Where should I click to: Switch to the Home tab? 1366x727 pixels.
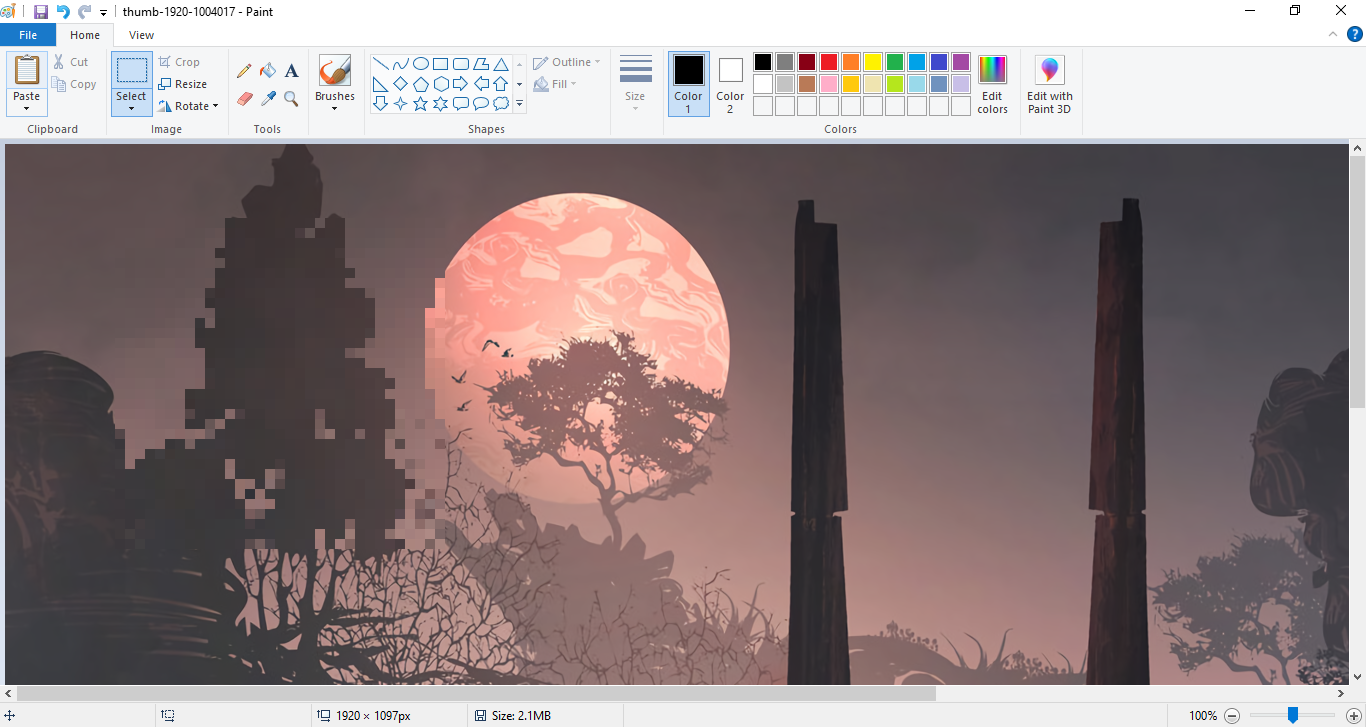coord(85,35)
